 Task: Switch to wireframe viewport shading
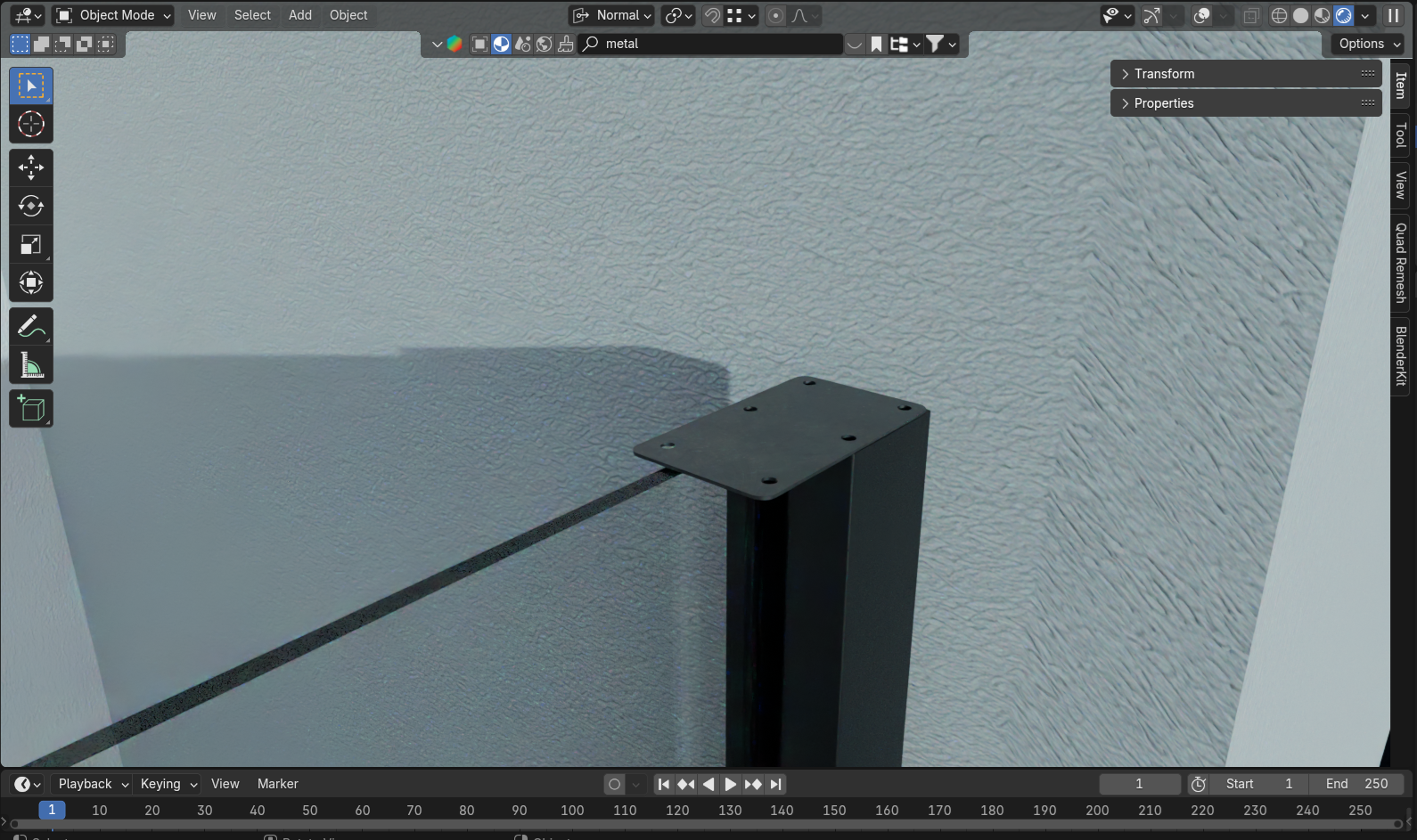[1279, 16]
